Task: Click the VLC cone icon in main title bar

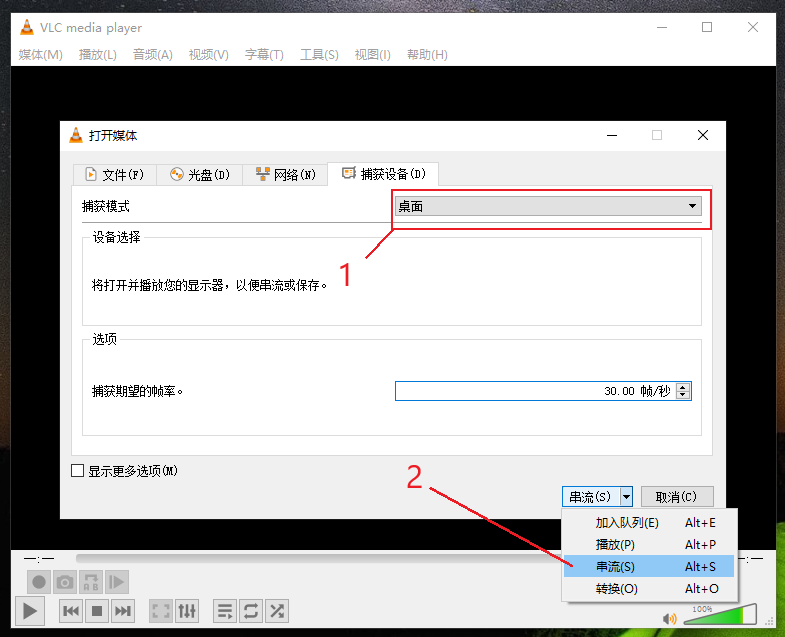Action: coord(27,27)
